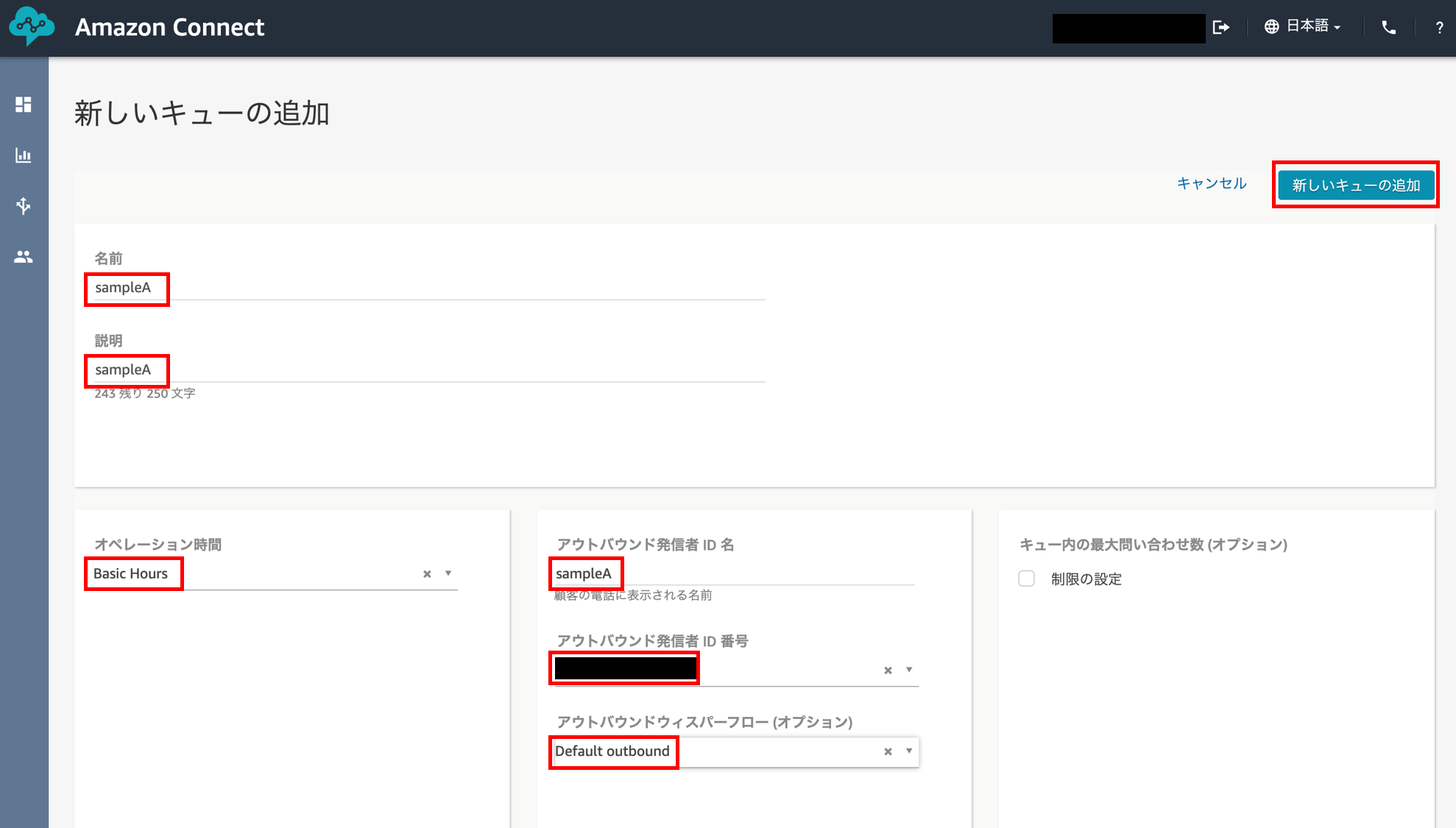
Task: Click the キャンセル link
Action: tap(1212, 183)
